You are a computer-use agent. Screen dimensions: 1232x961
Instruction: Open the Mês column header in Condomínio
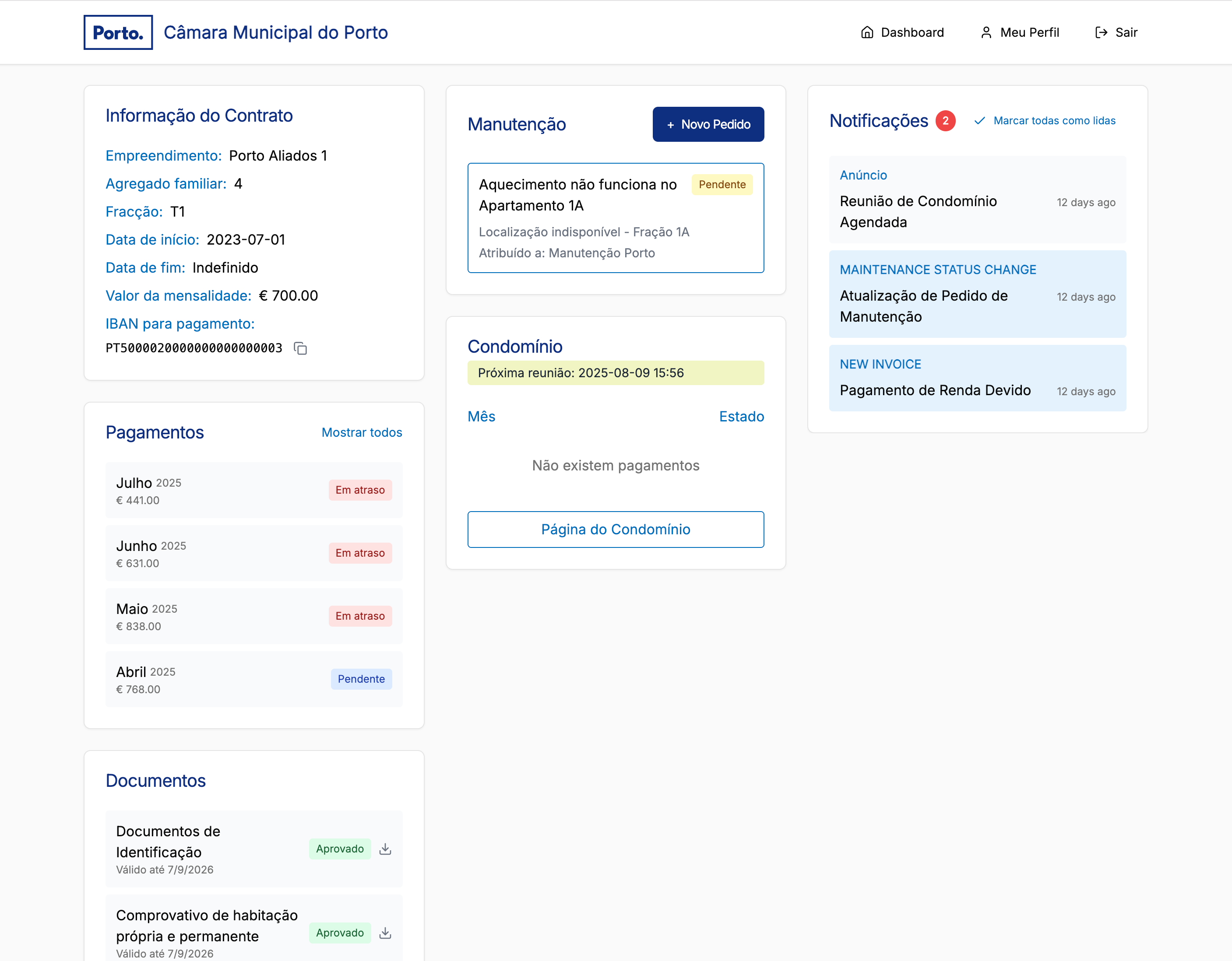[x=481, y=416]
